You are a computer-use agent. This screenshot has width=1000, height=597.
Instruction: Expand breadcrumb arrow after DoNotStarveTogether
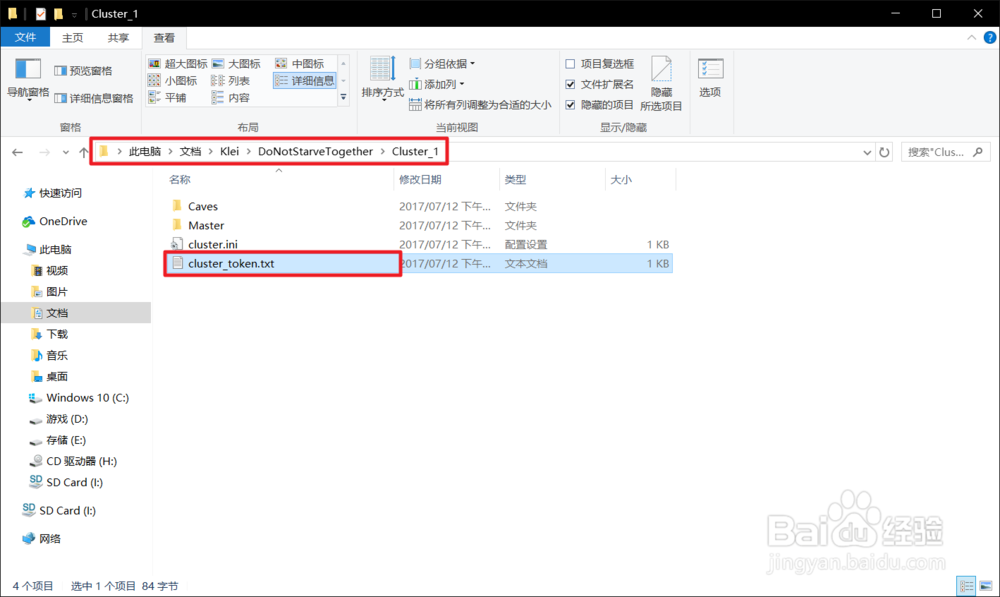pyautogui.click(x=383, y=152)
